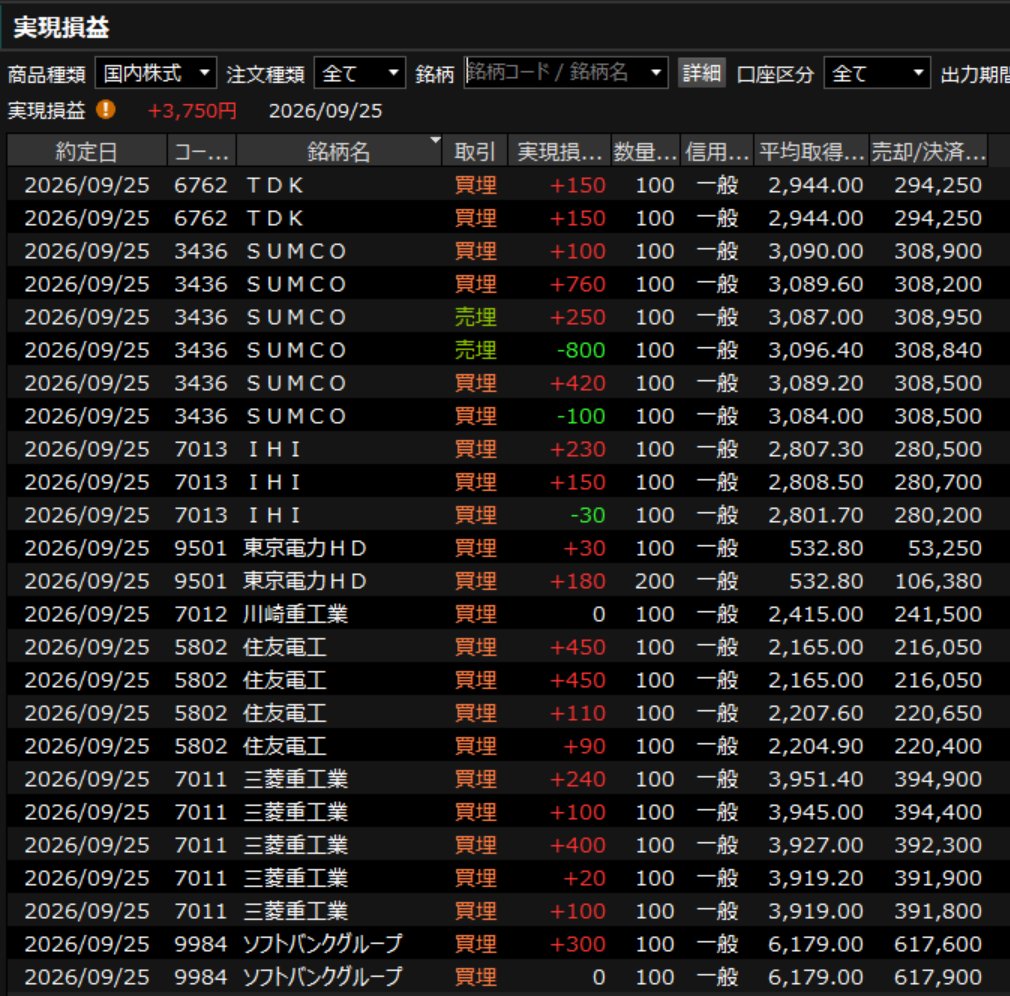Select IHI row with +230 profit
The width and height of the screenshot is (1010, 996).
pyautogui.click(x=497, y=448)
